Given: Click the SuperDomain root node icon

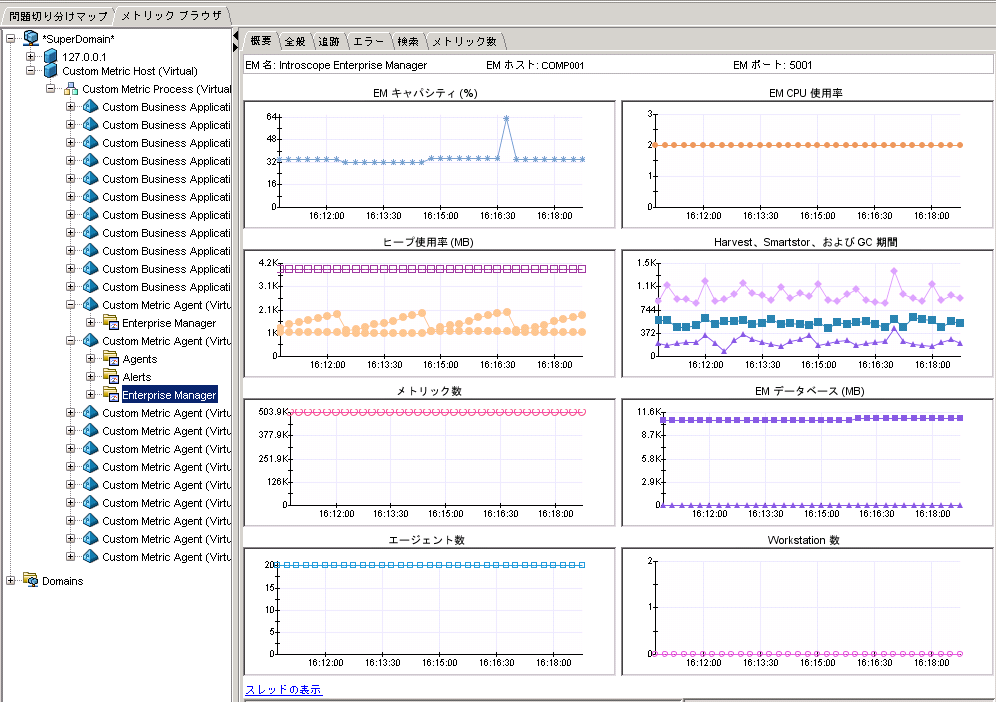Looking at the screenshot, I should pos(30,38).
